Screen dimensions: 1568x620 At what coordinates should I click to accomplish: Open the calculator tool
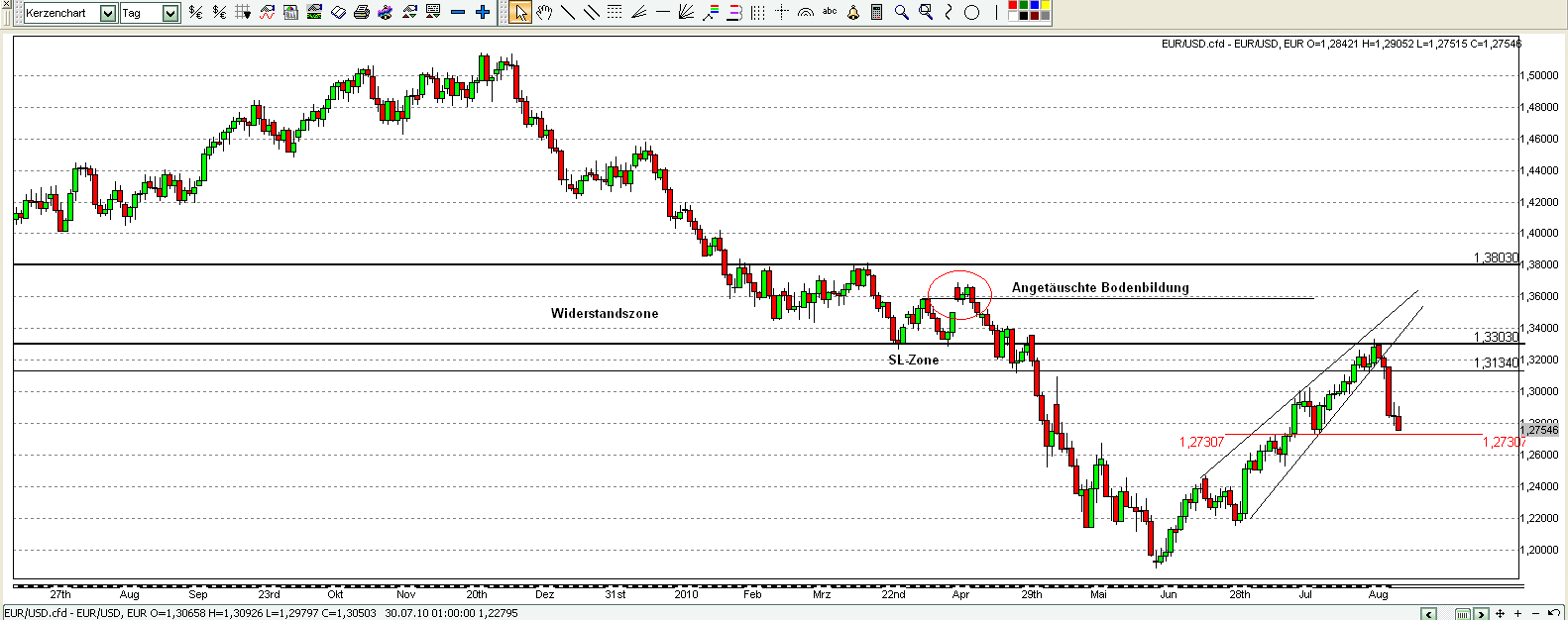877,13
